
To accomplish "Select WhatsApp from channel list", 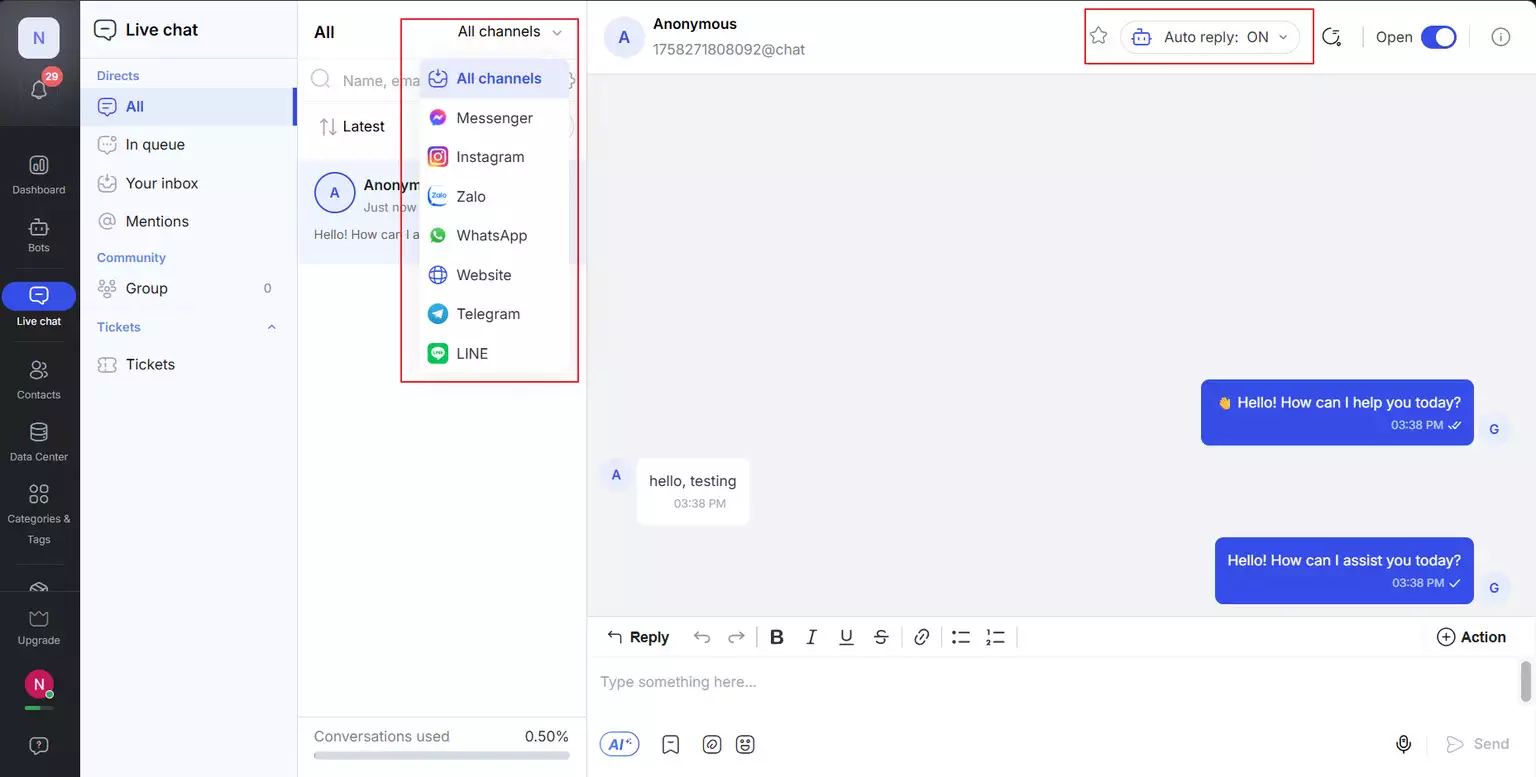I will tap(491, 236).
